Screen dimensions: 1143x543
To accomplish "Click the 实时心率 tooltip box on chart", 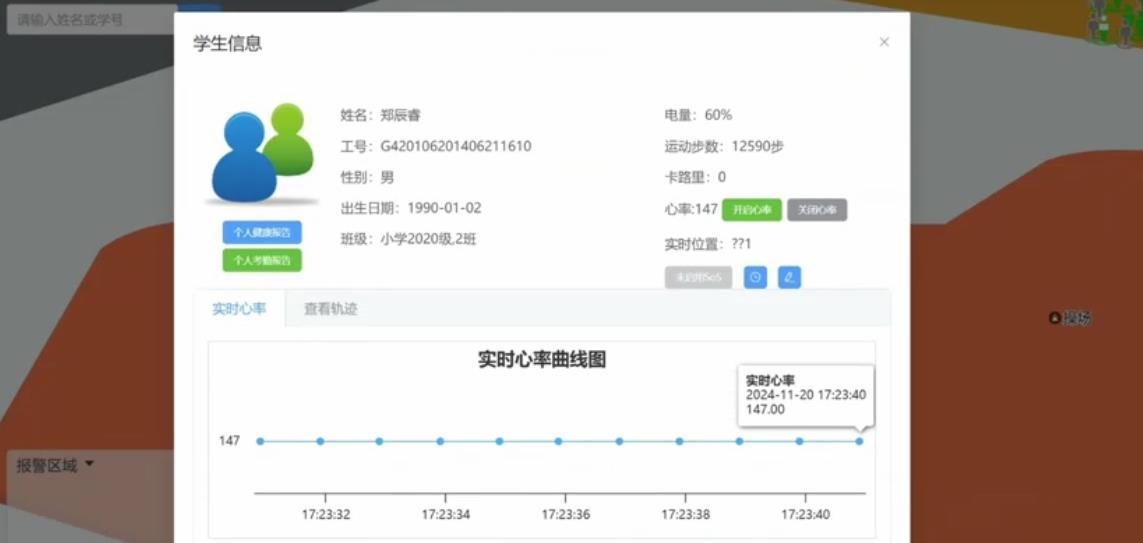I will tap(805, 394).
